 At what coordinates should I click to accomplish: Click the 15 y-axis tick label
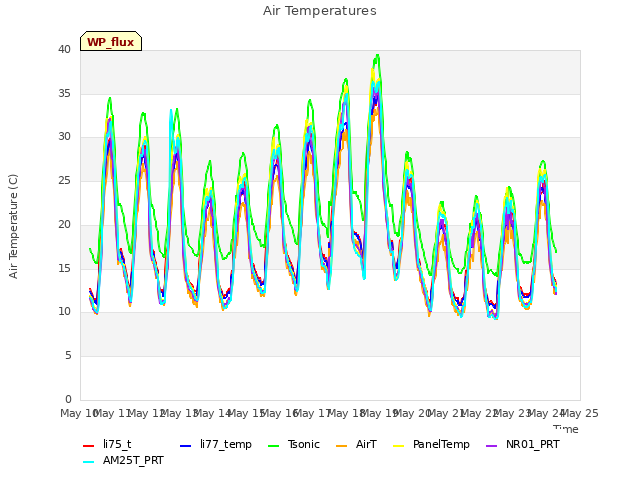pos(64,269)
